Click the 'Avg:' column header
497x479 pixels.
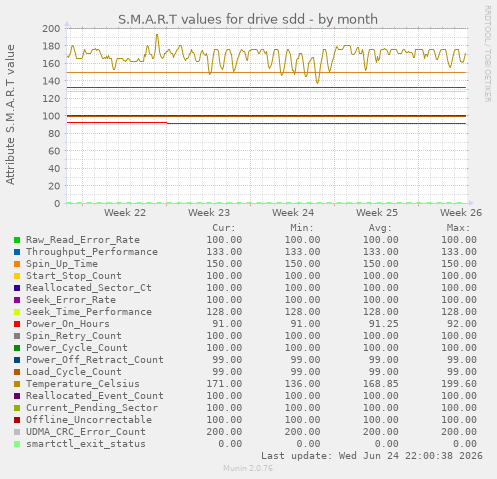(380, 228)
